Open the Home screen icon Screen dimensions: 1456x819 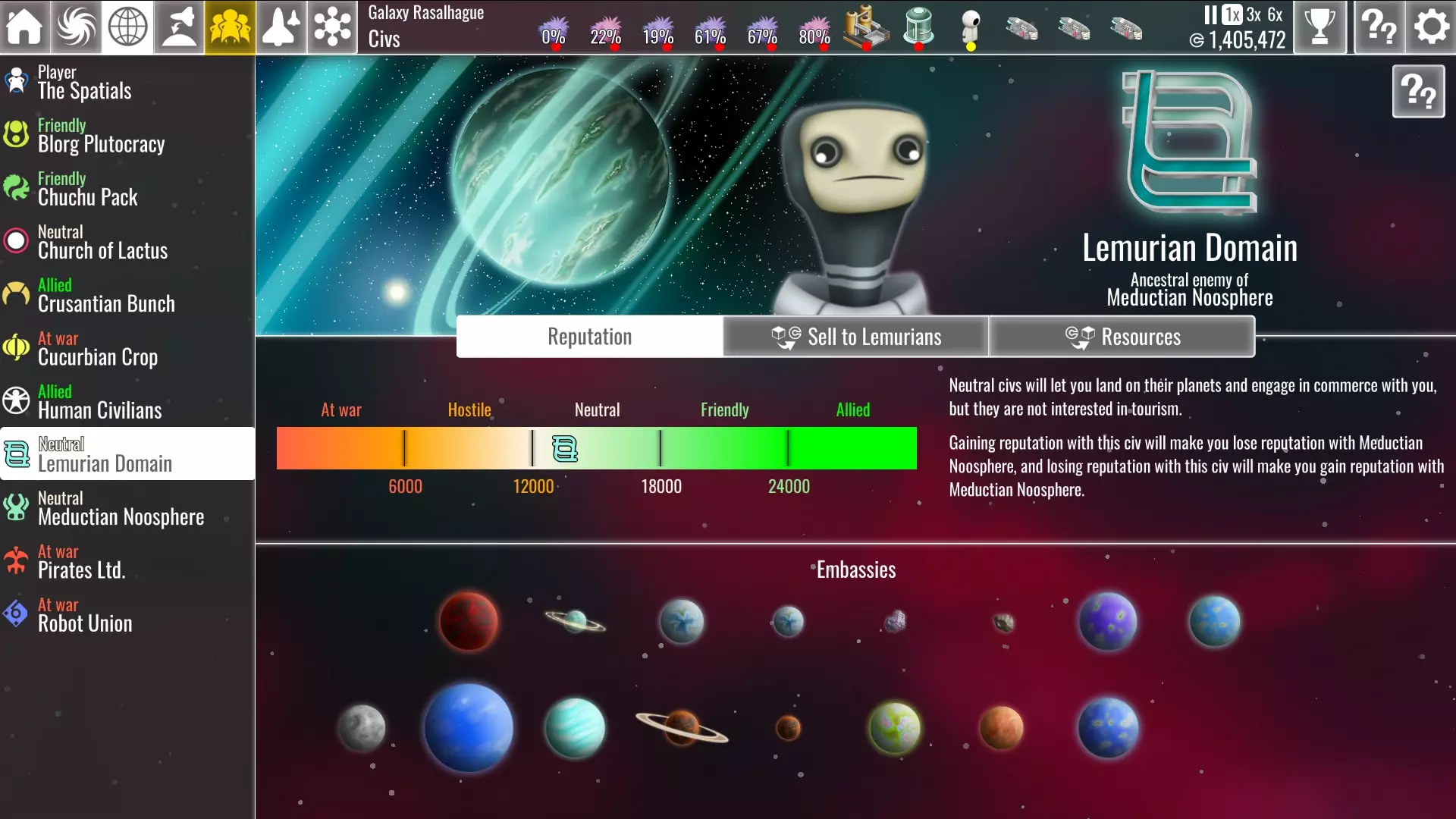click(25, 27)
